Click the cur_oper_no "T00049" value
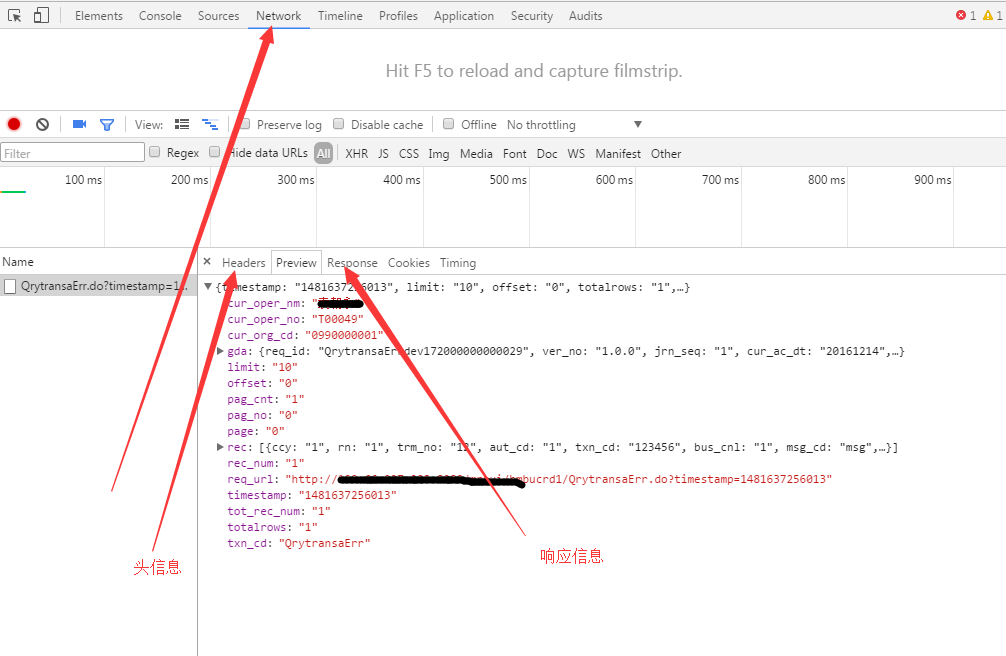Viewport: 1006px width, 656px height. tap(338, 319)
